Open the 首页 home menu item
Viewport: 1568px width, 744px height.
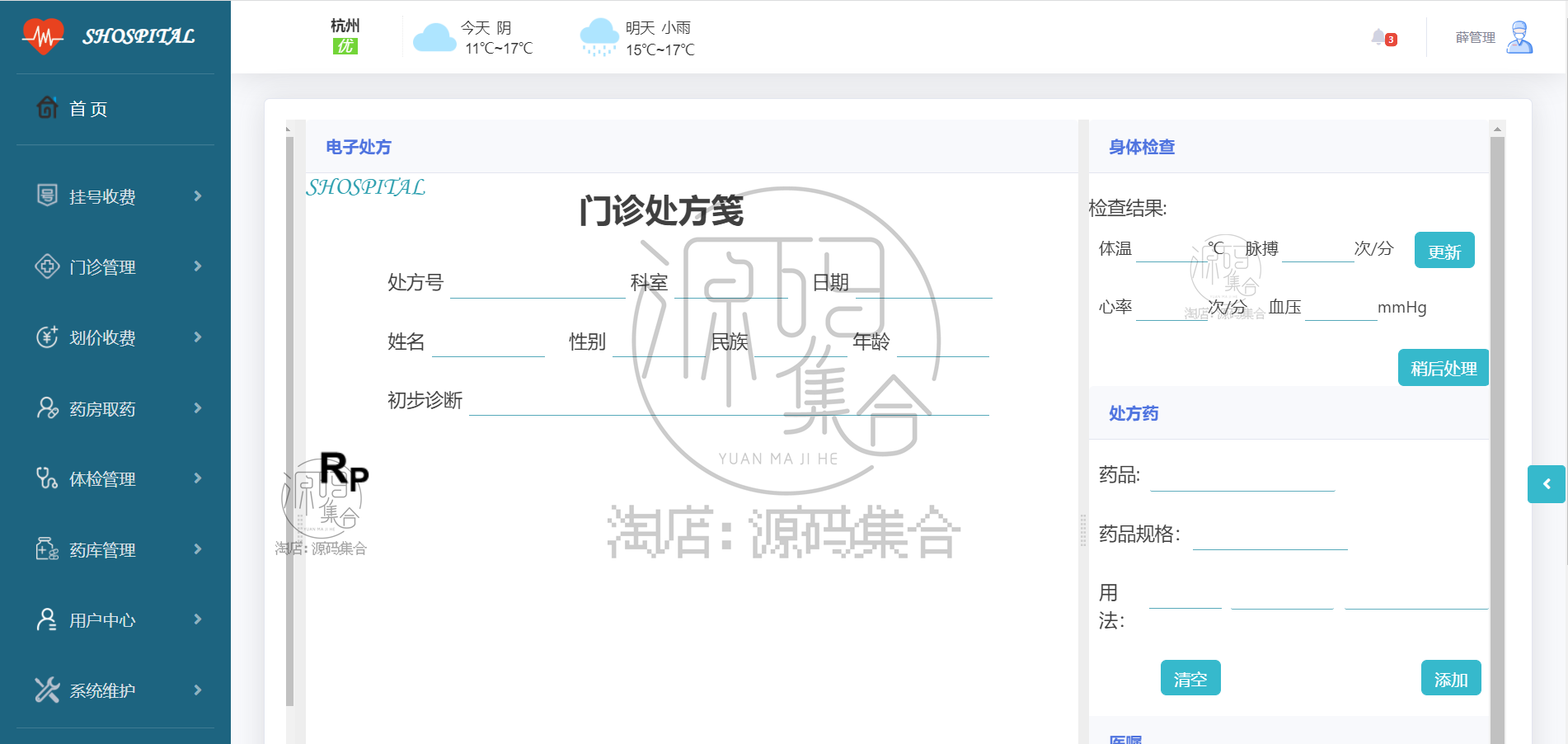[115, 108]
